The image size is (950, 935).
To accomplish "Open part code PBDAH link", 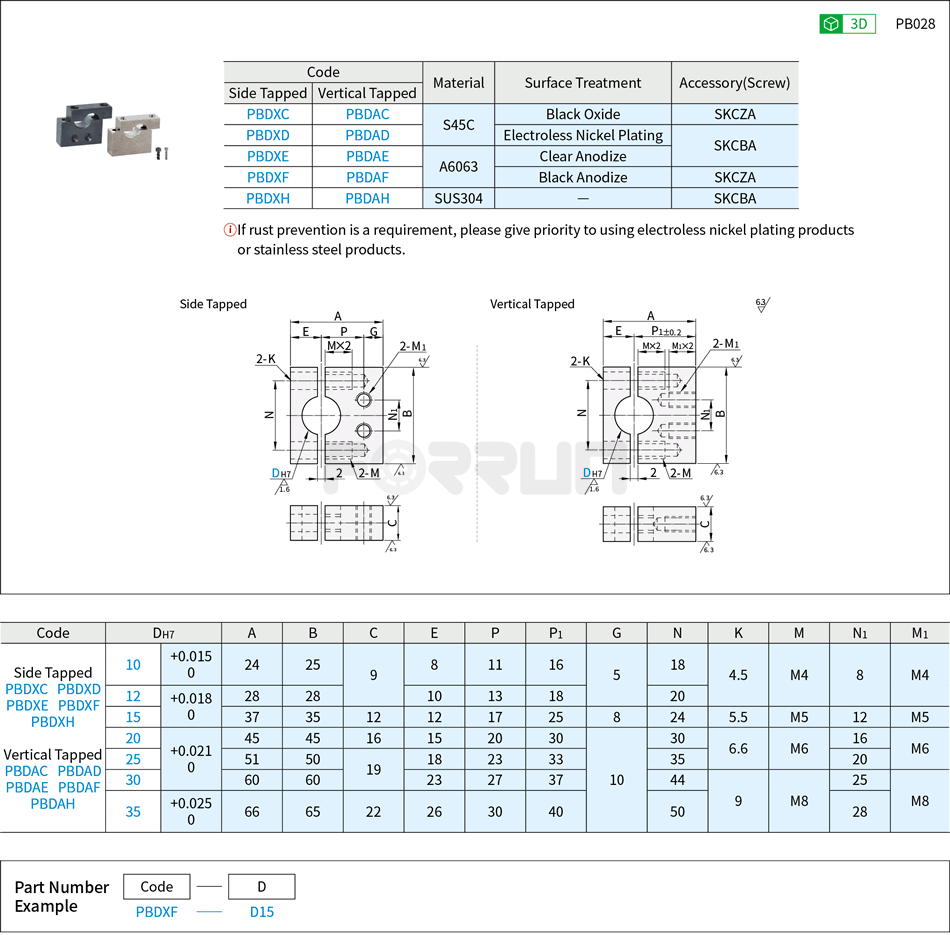I will [x=366, y=198].
